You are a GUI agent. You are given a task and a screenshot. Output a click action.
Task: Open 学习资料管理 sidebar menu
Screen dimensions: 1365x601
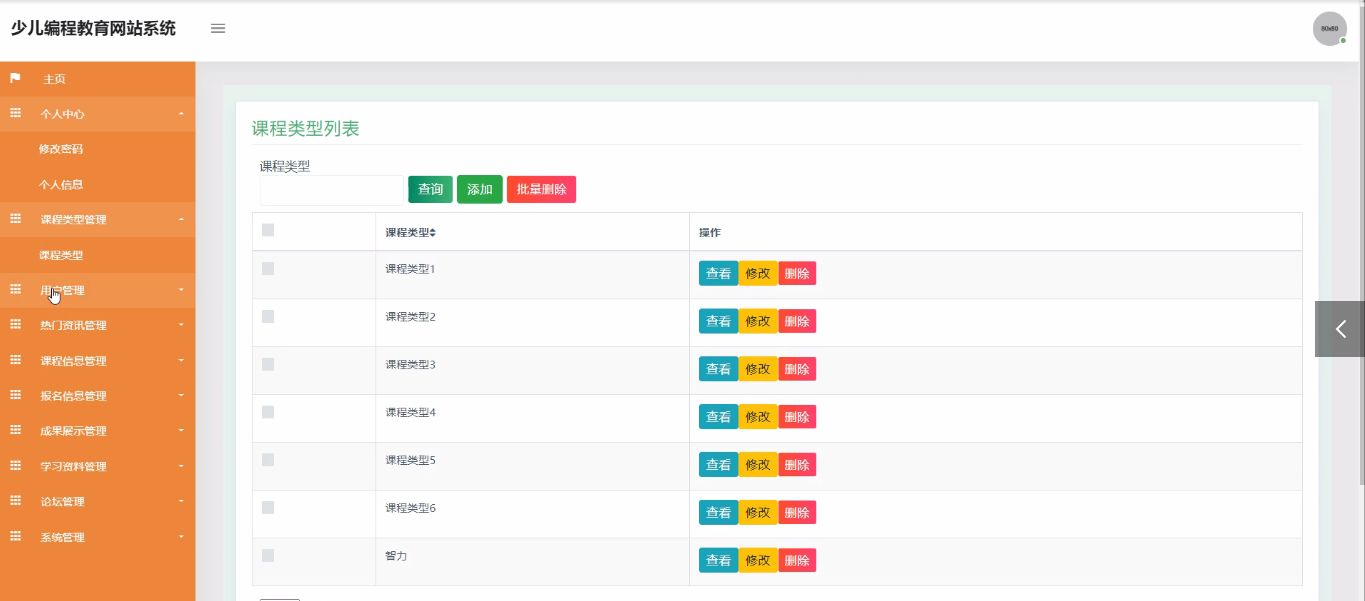97,466
